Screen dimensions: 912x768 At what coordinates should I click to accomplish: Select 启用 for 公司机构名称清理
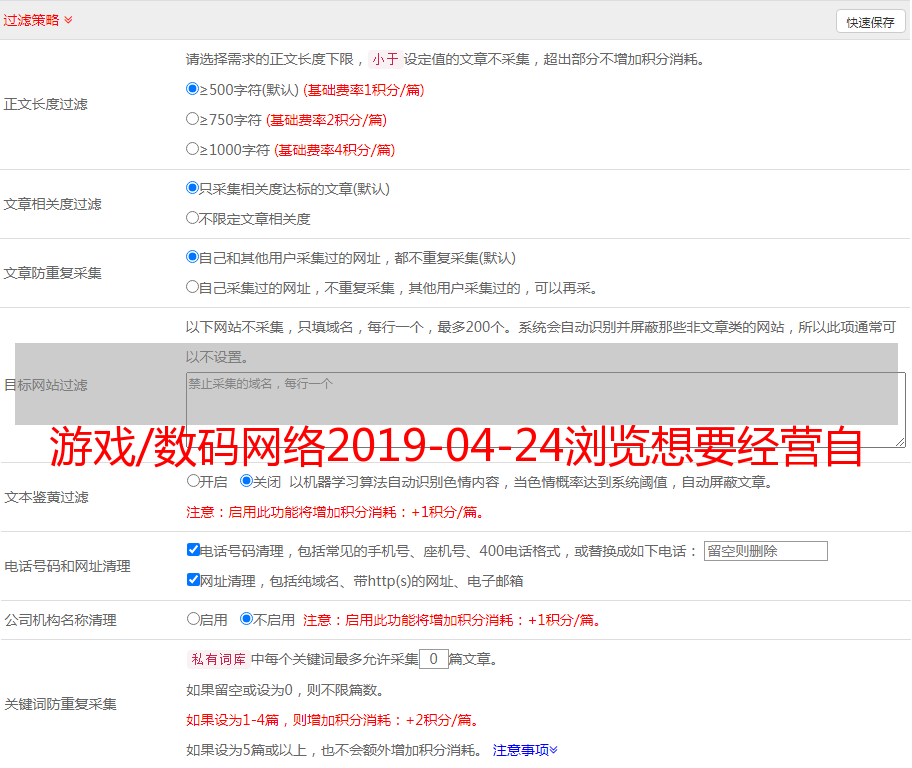click(x=193, y=619)
